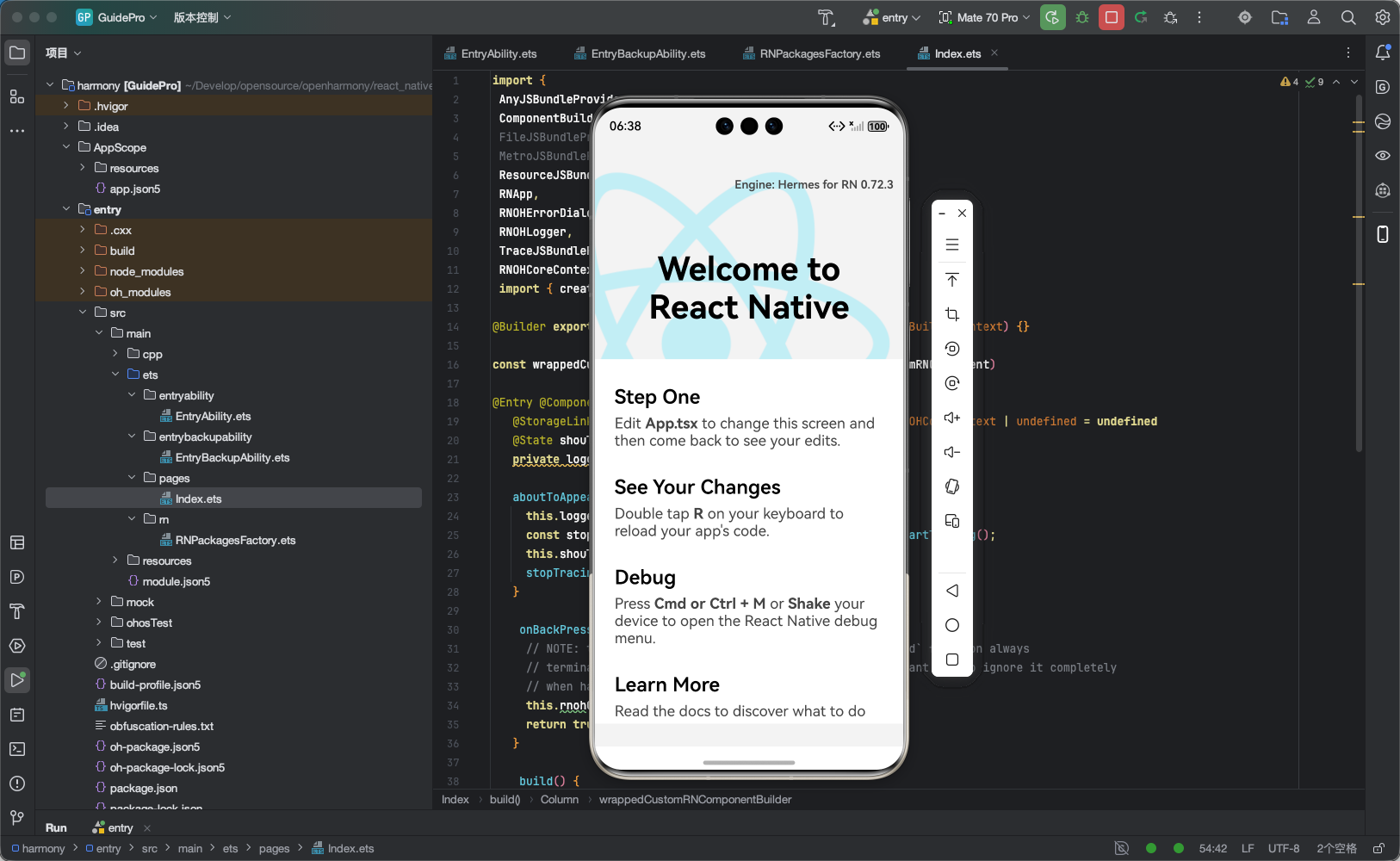Stop the running app with red button
This screenshot has height=861, width=1400.
1112,17
